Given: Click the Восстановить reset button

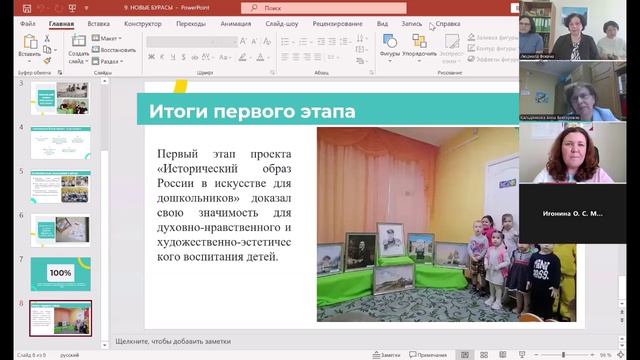Looking at the screenshot, I should (114, 49).
